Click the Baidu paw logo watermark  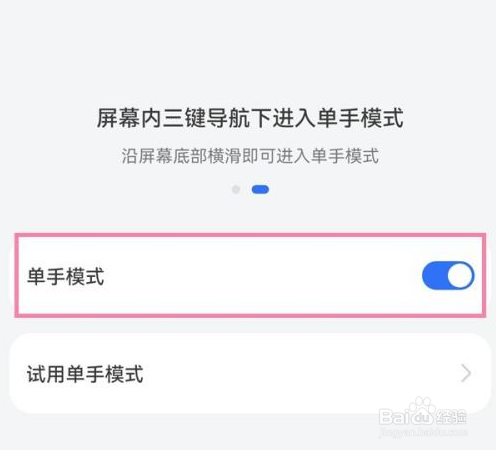pyautogui.click(x=422, y=412)
